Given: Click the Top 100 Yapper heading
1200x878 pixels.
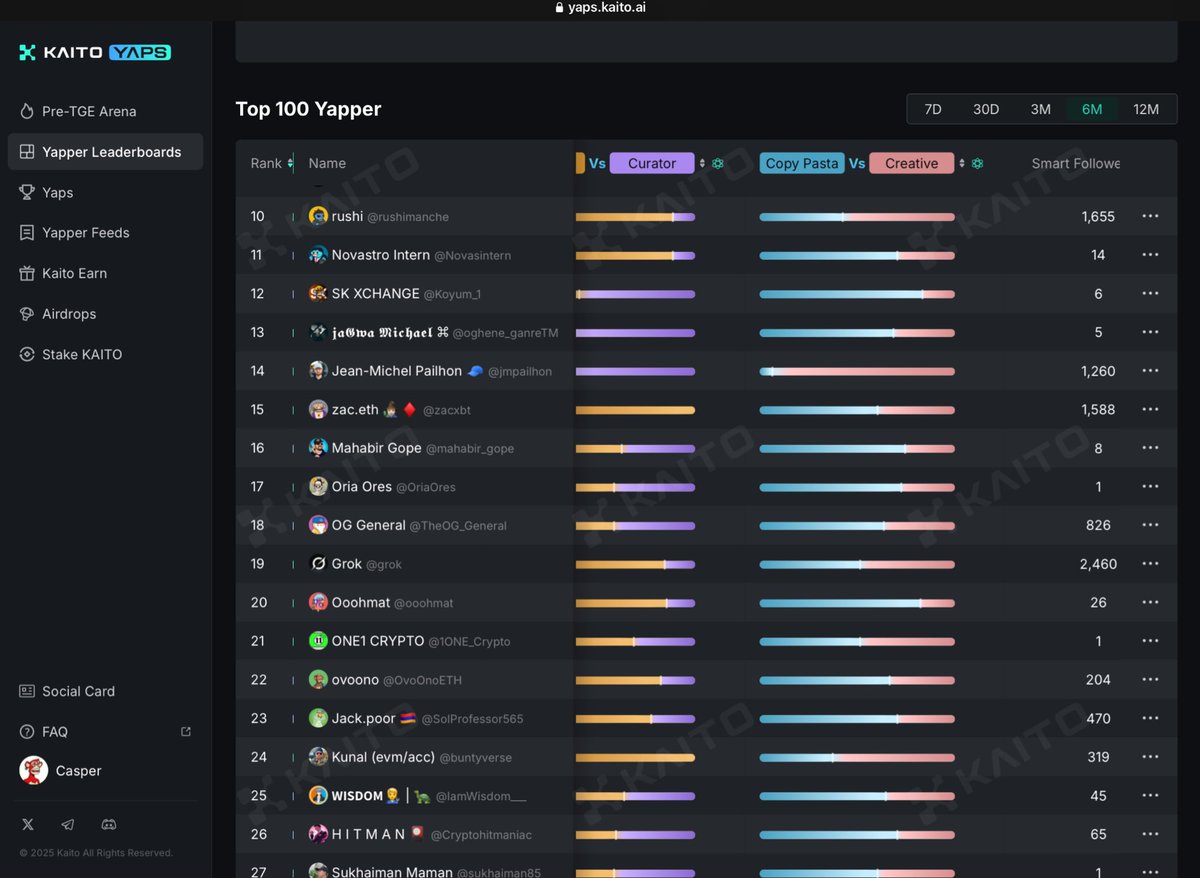Looking at the screenshot, I should 308,109.
